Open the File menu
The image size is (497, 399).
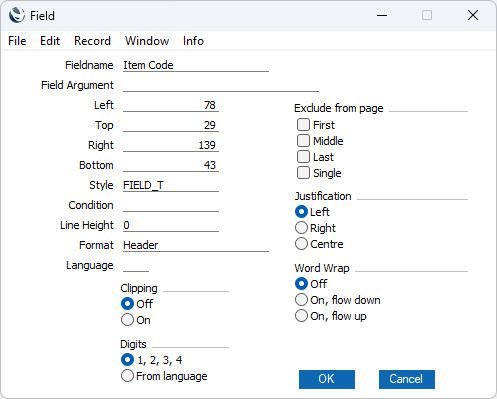coord(17,41)
